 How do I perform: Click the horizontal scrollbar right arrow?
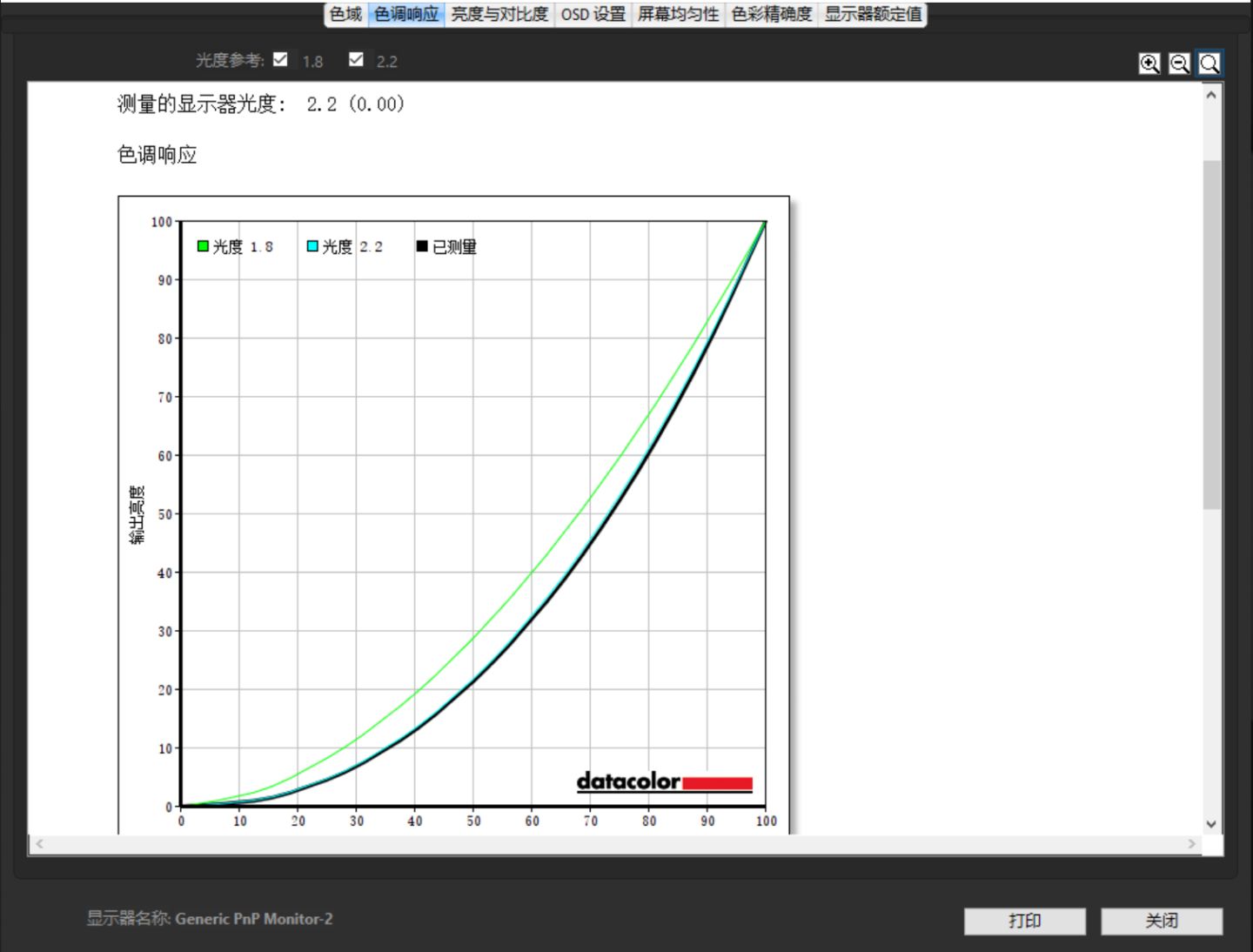[x=1191, y=843]
